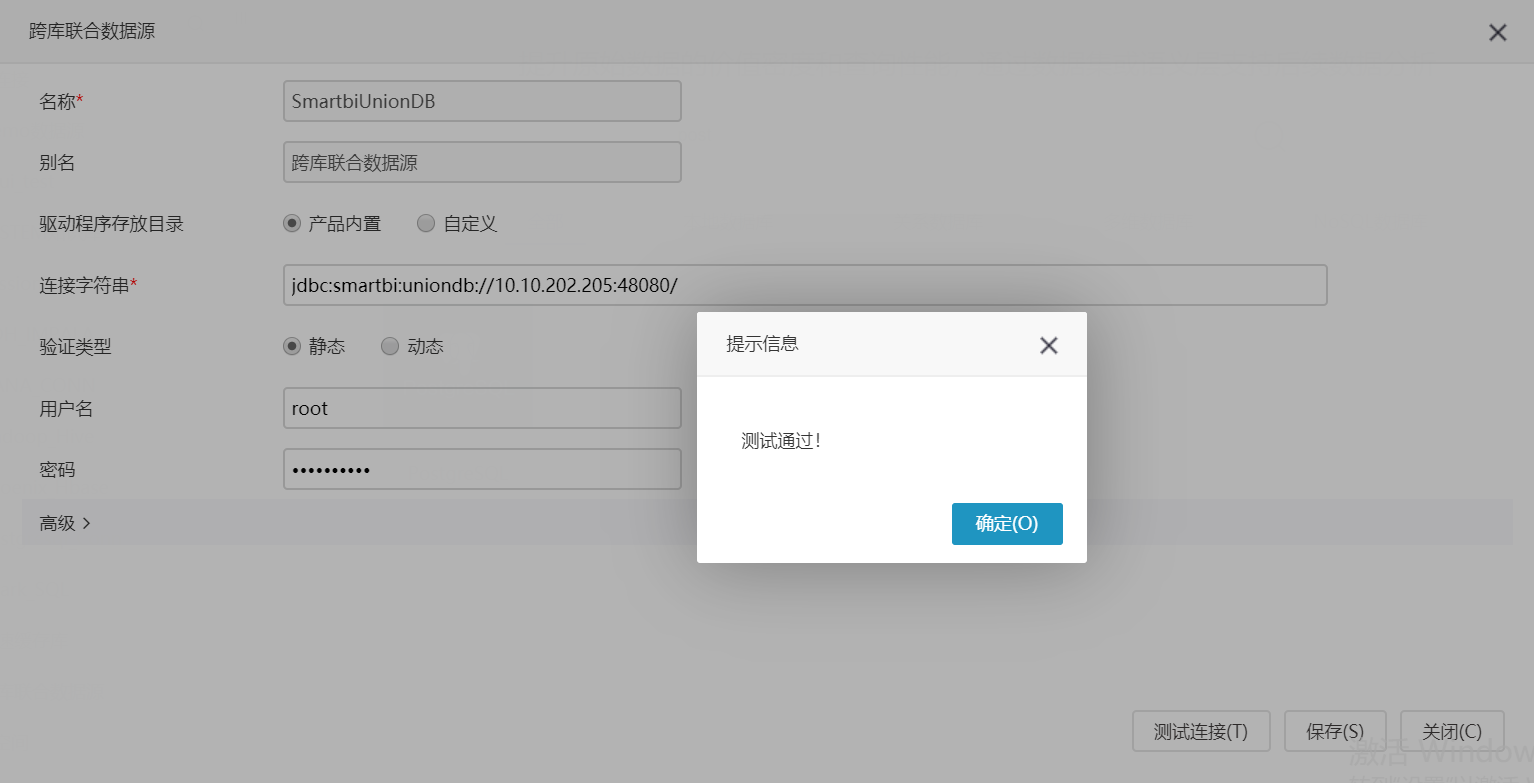Select the 自定义 driver directory radio button

coord(426,224)
